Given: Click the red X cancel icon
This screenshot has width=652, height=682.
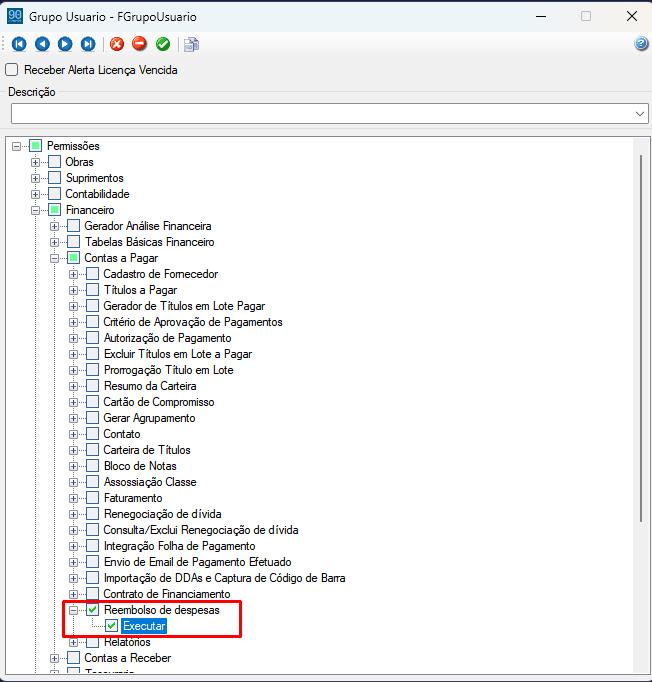Looking at the screenshot, I should [x=117, y=44].
